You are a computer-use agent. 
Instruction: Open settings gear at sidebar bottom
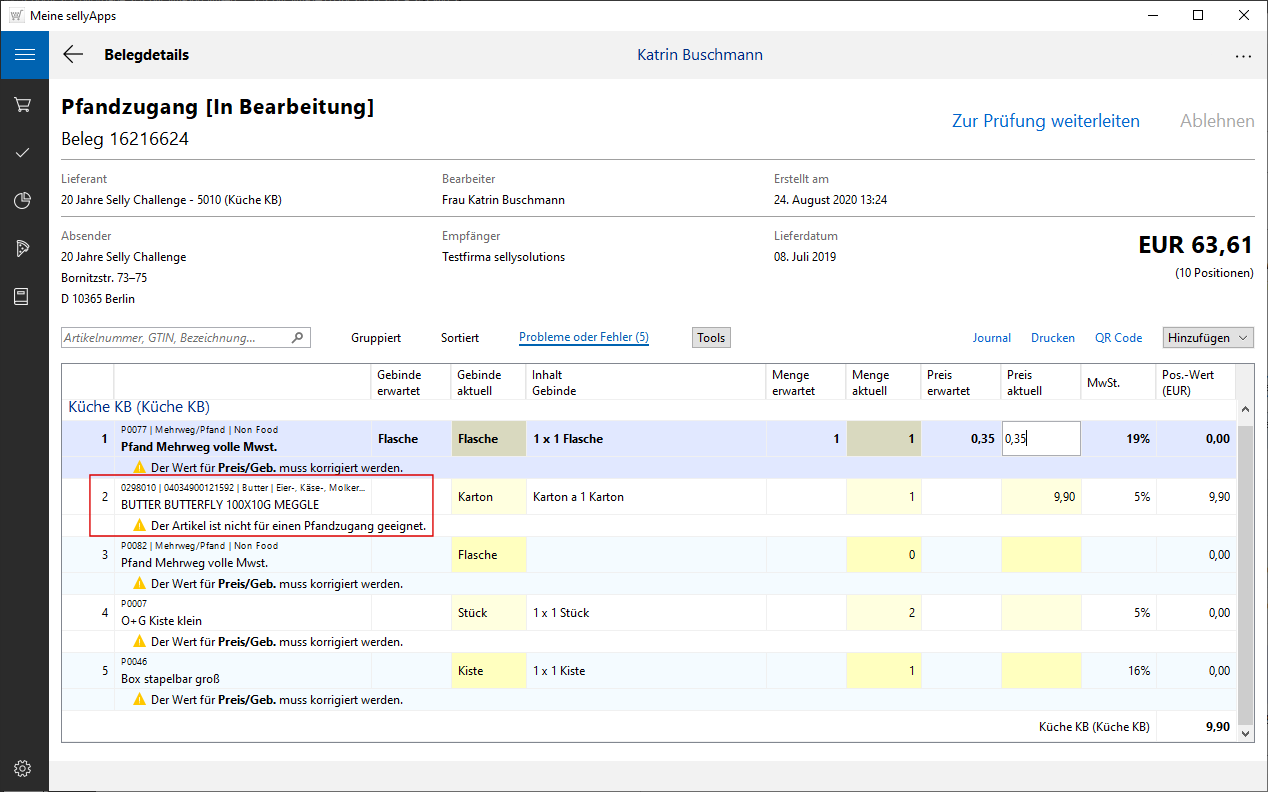coord(24,768)
